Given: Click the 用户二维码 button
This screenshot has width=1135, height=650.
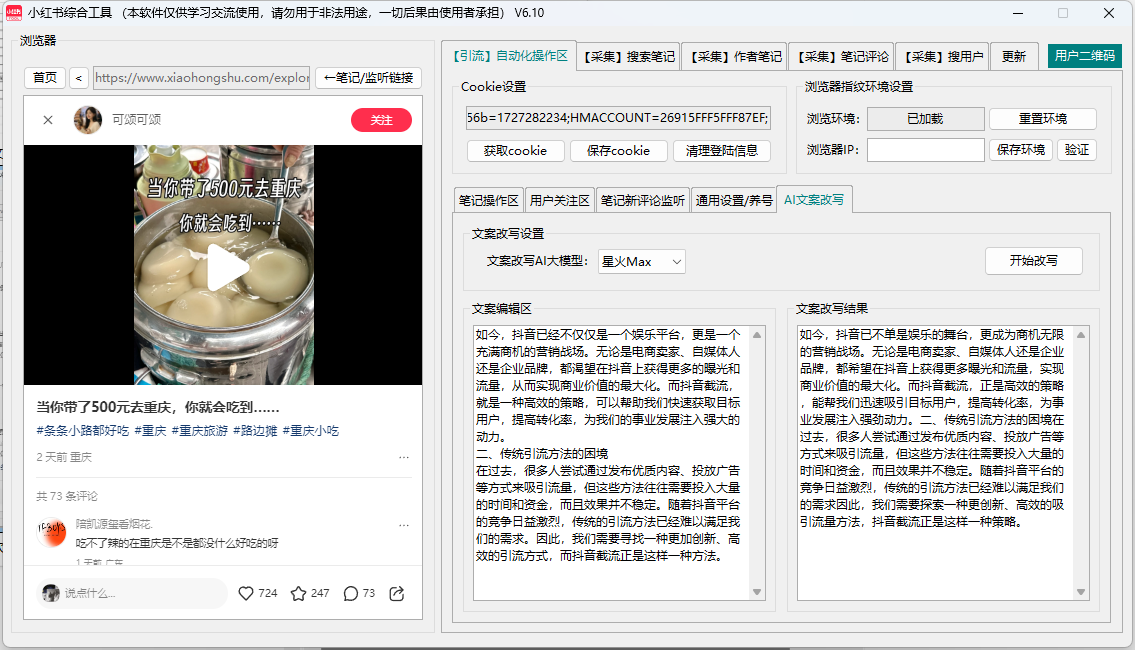Looking at the screenshot, I should point(1085,56).
